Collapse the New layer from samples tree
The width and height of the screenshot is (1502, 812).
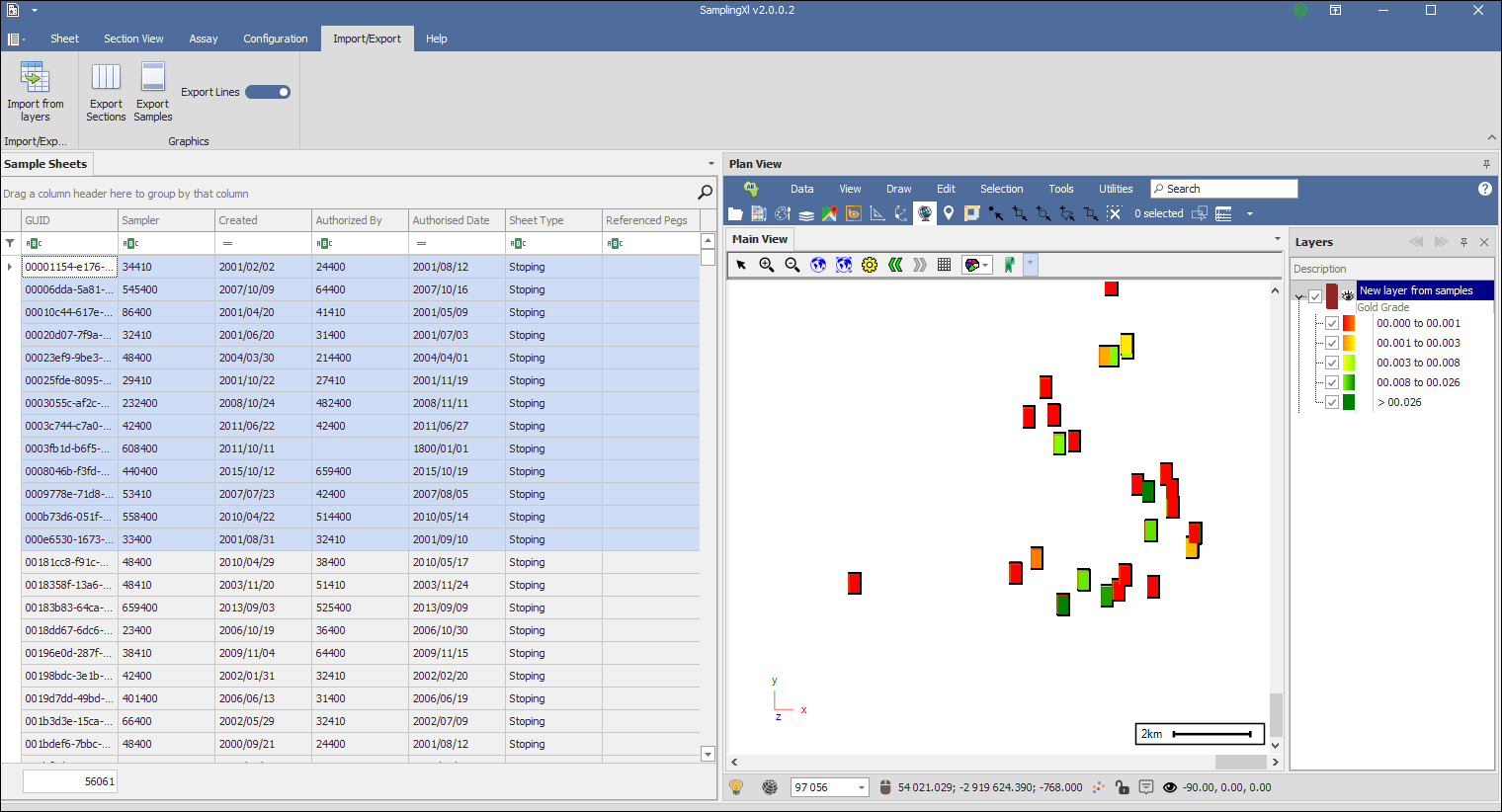(x=1300, y=296)
